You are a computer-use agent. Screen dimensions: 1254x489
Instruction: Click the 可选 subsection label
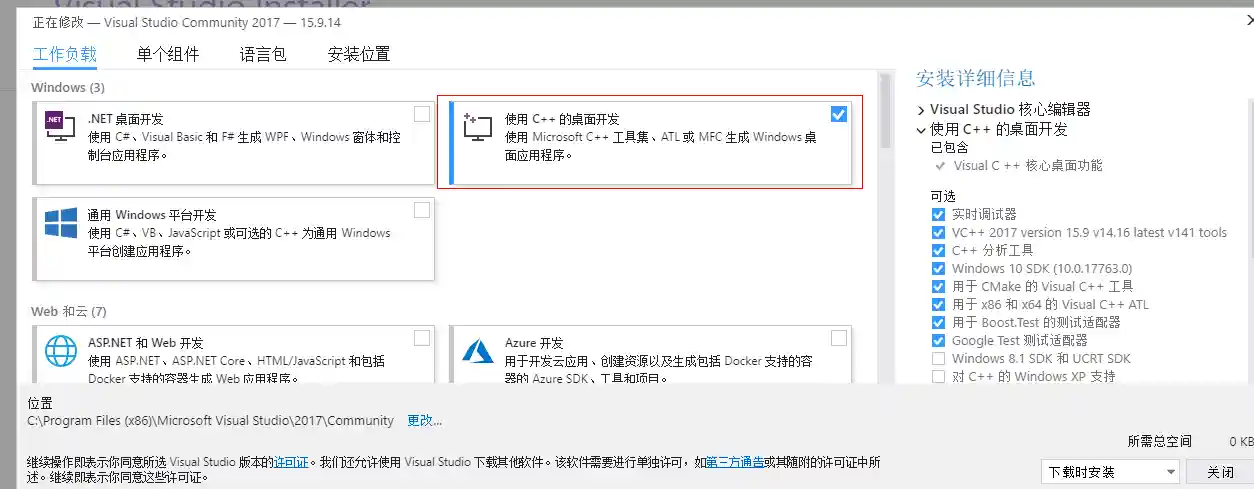[943, 196]
